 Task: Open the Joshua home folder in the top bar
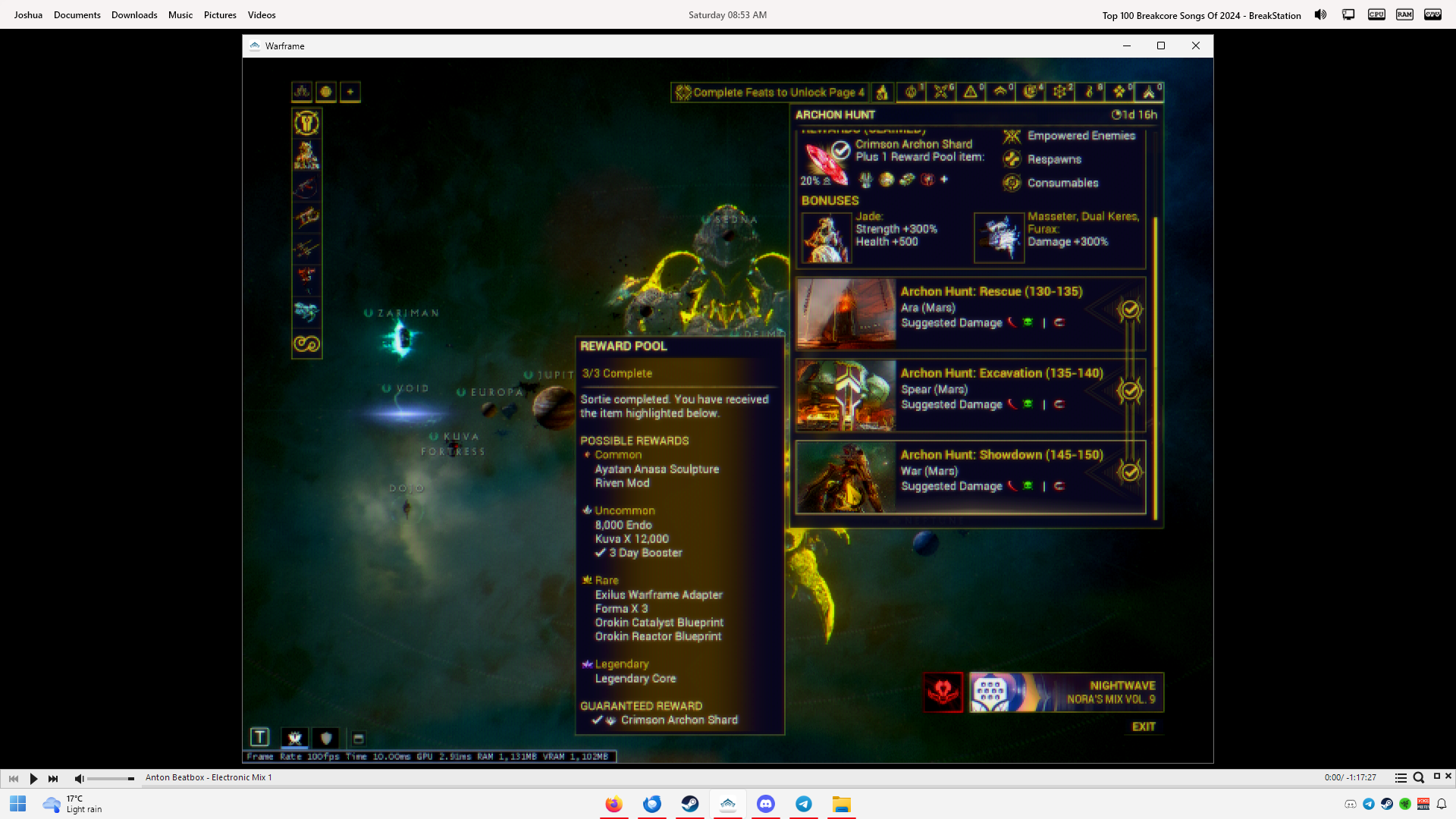[28, 14]
